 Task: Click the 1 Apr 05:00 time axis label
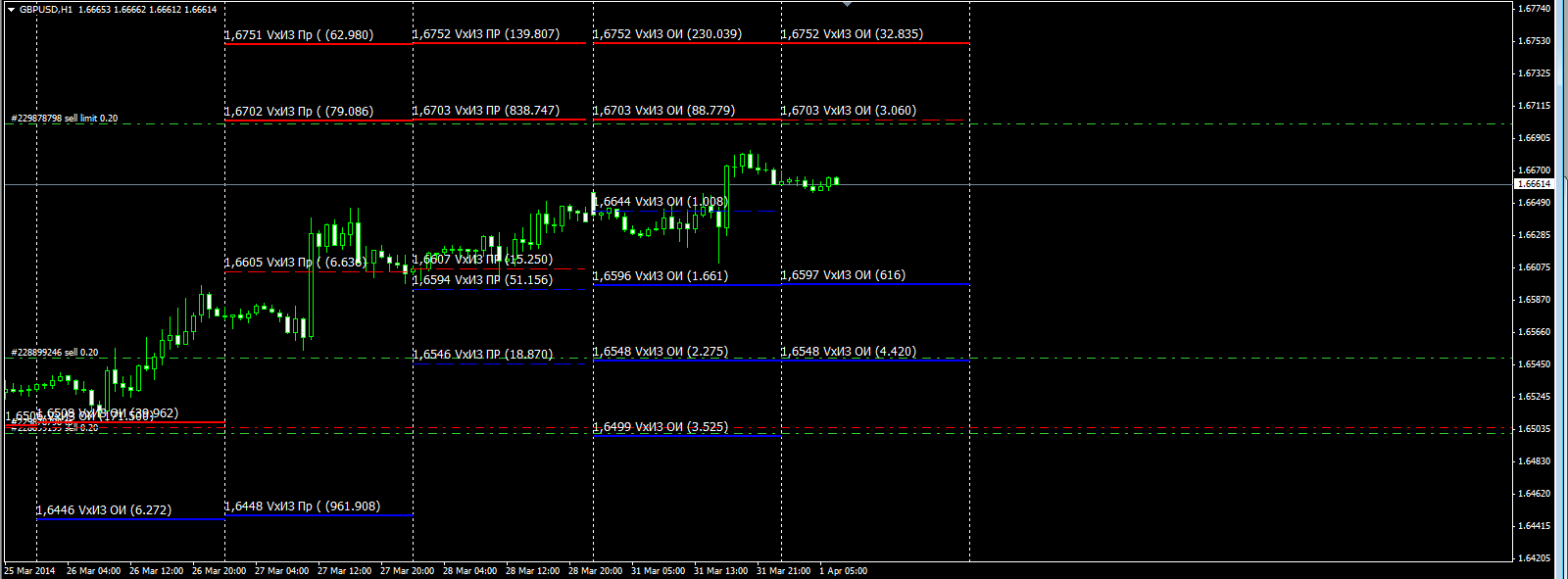coord(844,571)
